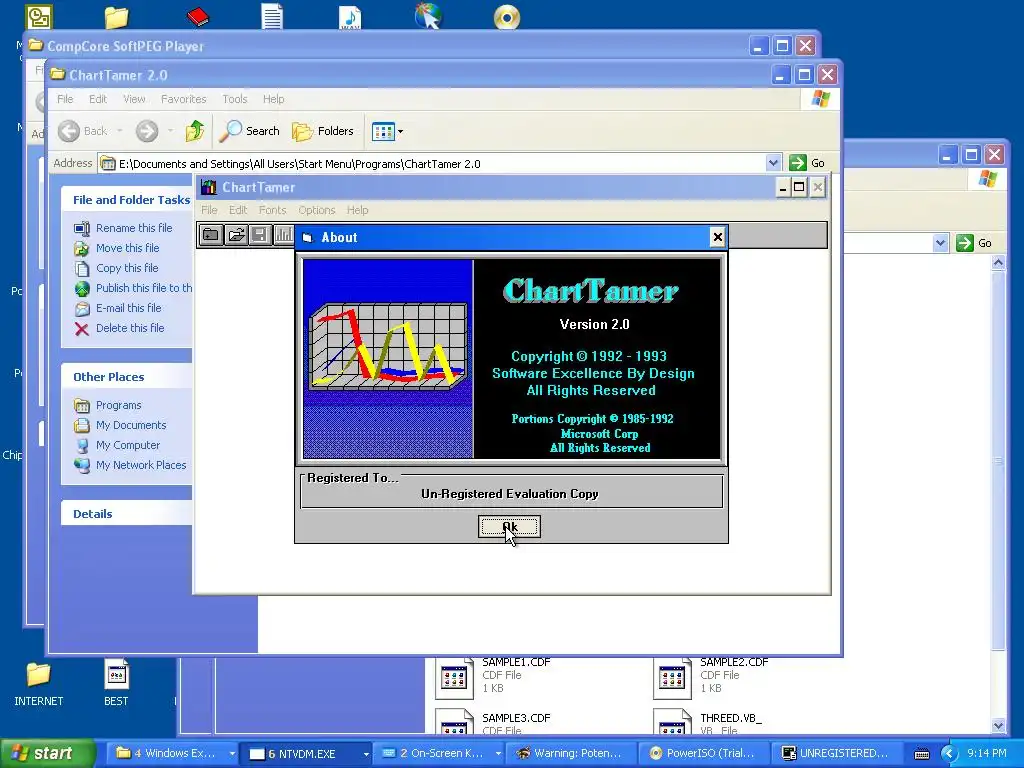Image resolution: width=1024 pixels, height=768 pixels.
Task: Toggle the Folders pane button
Action: (x=323, y=131)
